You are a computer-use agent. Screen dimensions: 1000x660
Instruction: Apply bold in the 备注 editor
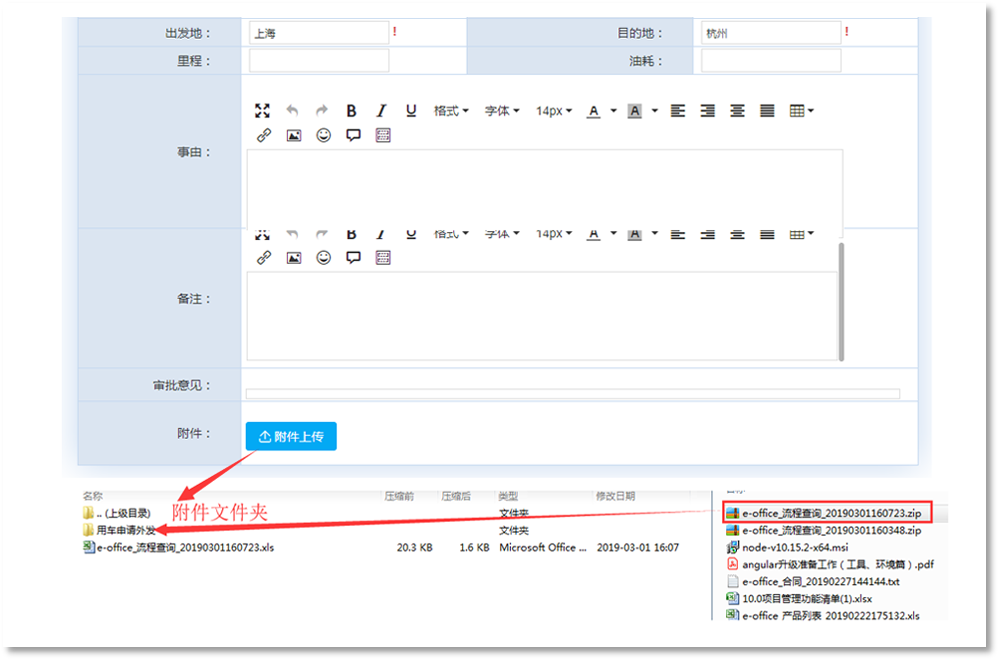tap(351, 234)
